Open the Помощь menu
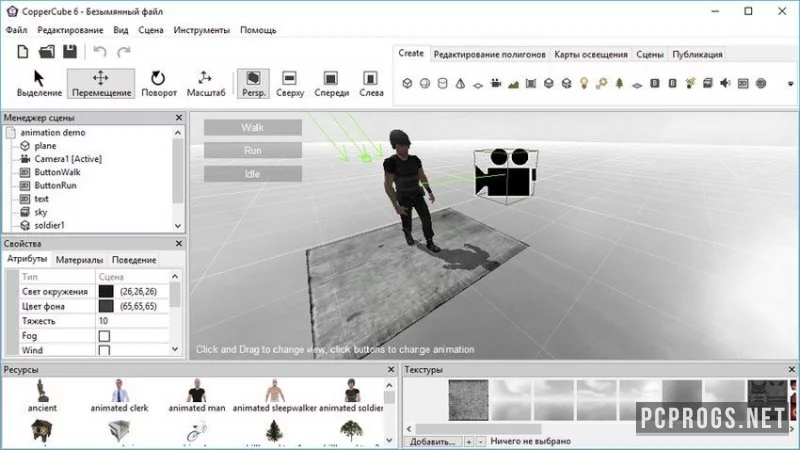800x450 pixels. [258, 30]
